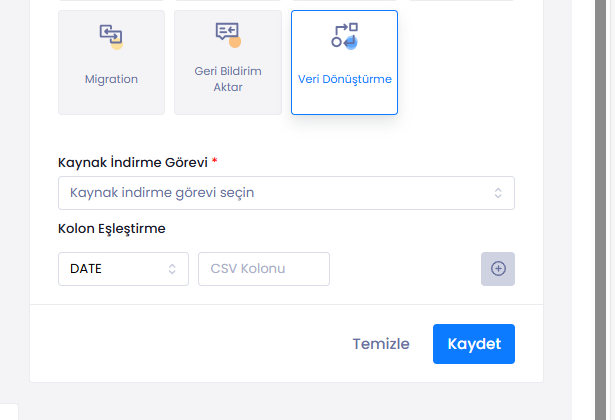
Task: Expand the DATE column type dropdown
Action: 123,269
